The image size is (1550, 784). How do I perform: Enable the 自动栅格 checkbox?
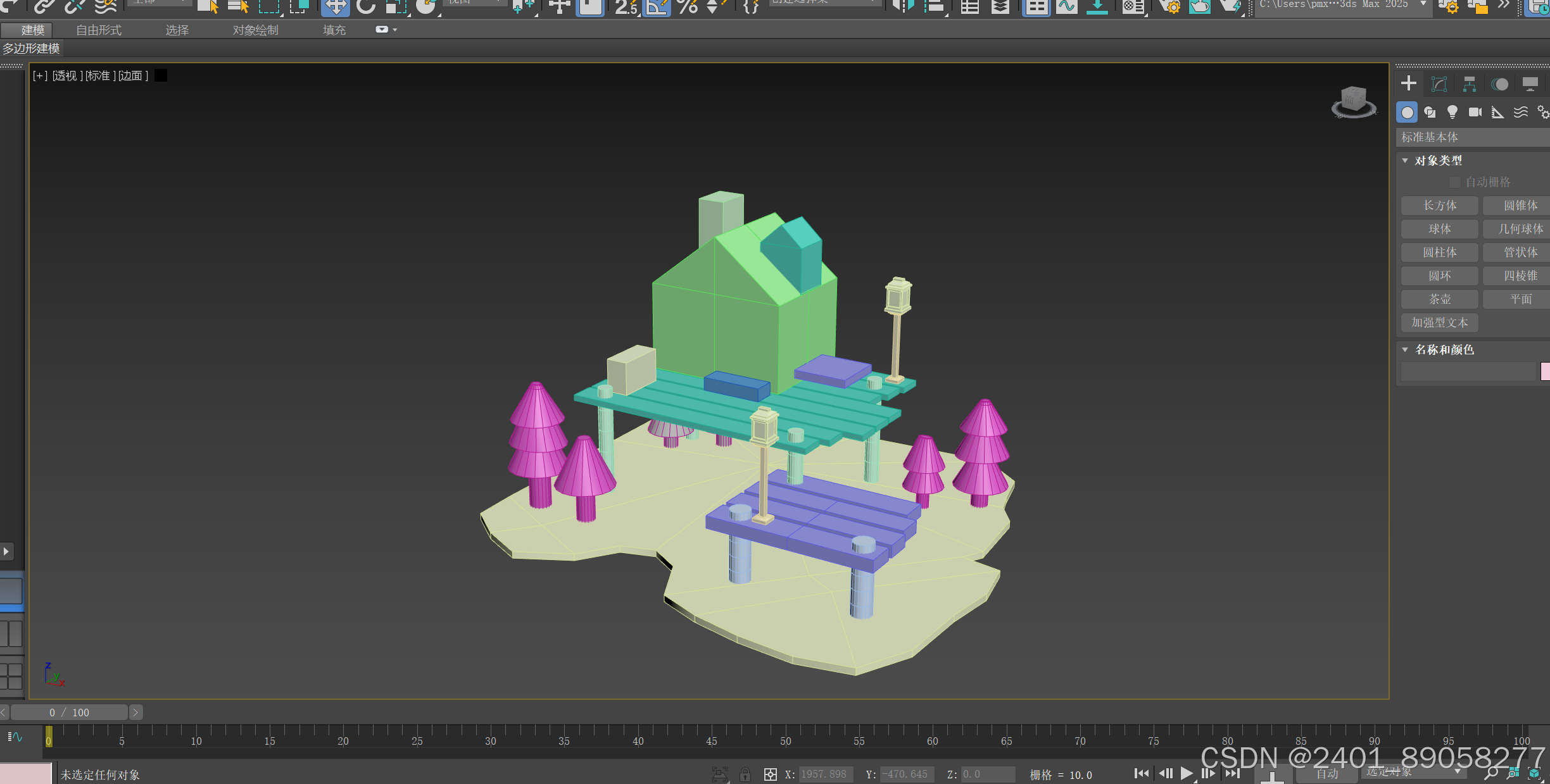click(x=1455, y=182)
